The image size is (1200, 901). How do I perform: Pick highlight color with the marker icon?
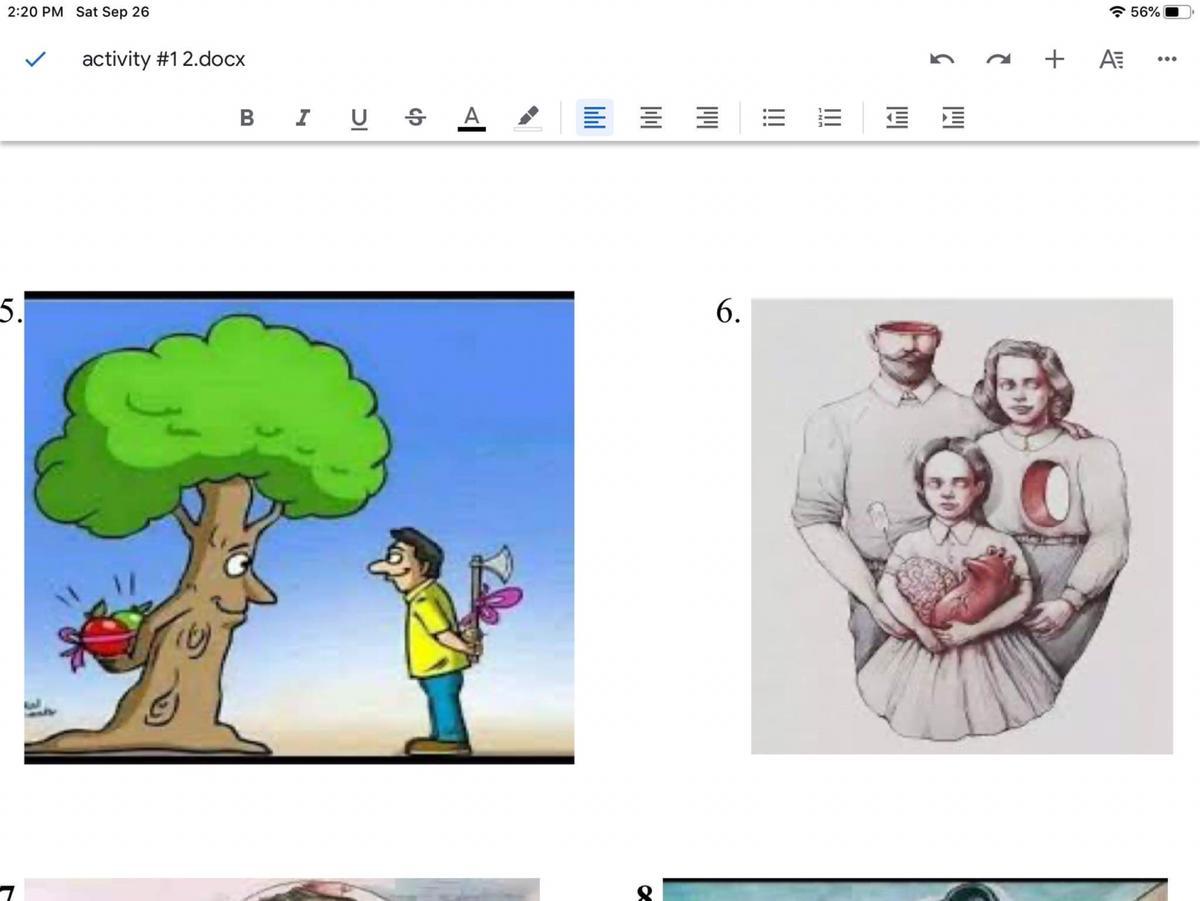pyautogui.click(x=528, y=118)
